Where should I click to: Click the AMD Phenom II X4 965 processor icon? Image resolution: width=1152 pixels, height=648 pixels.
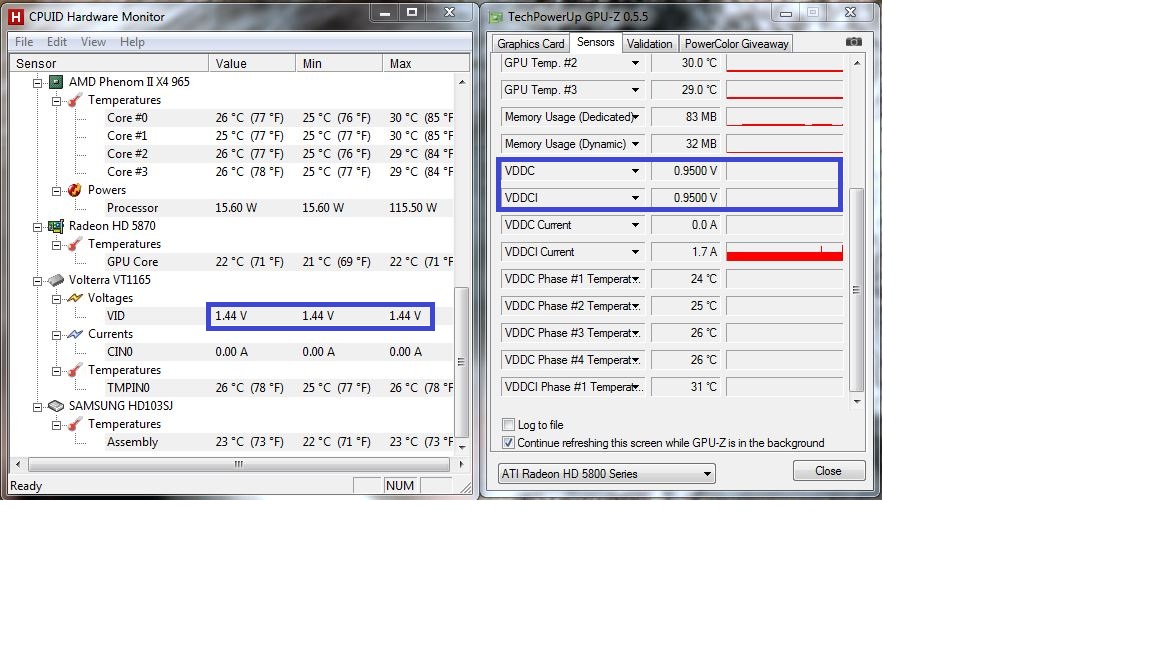(56, 82)
